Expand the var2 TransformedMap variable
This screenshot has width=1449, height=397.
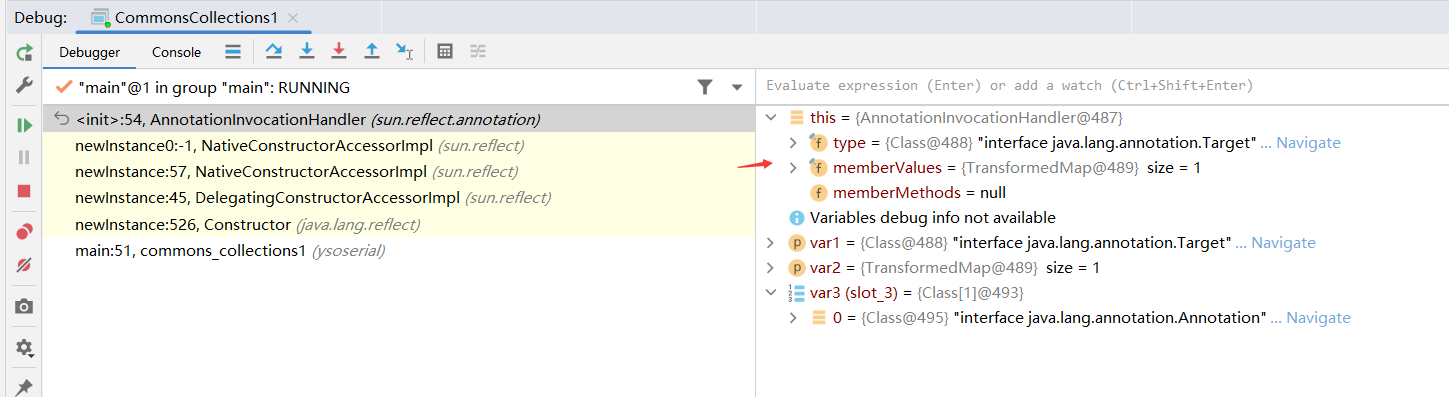[770, 268]
